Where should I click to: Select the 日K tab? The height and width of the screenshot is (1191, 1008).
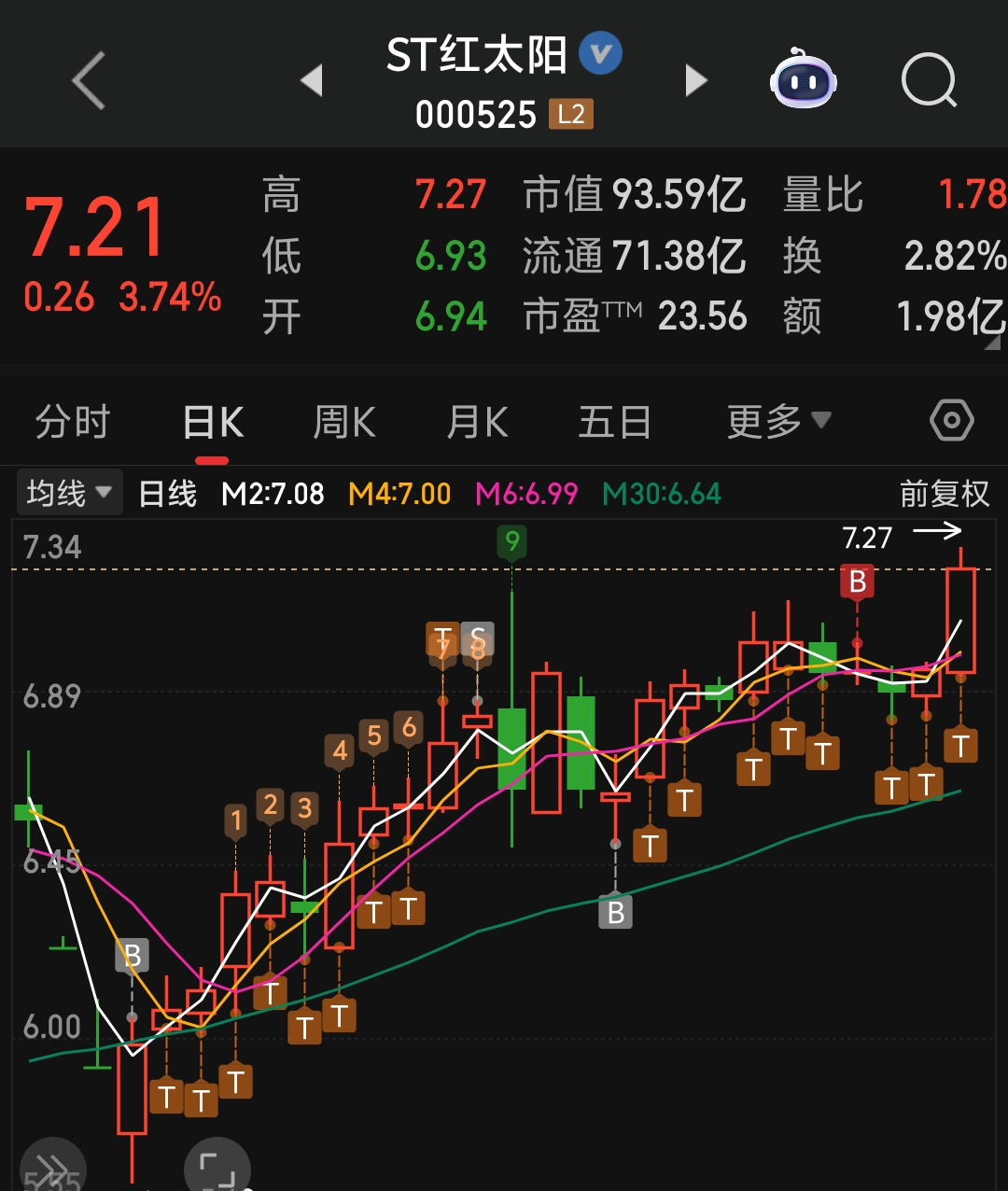point(213,422)
